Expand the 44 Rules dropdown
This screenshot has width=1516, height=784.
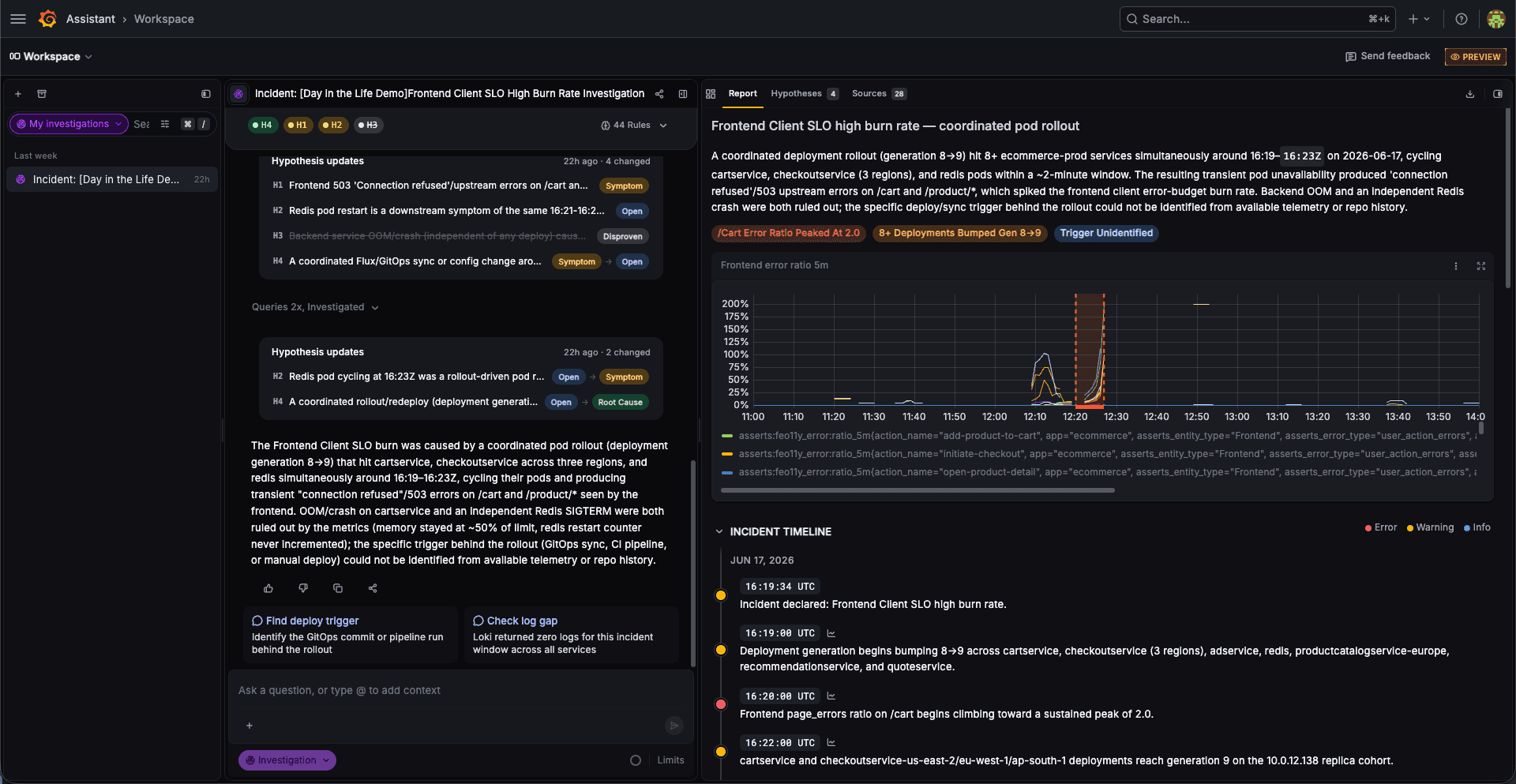click(634, 125)
